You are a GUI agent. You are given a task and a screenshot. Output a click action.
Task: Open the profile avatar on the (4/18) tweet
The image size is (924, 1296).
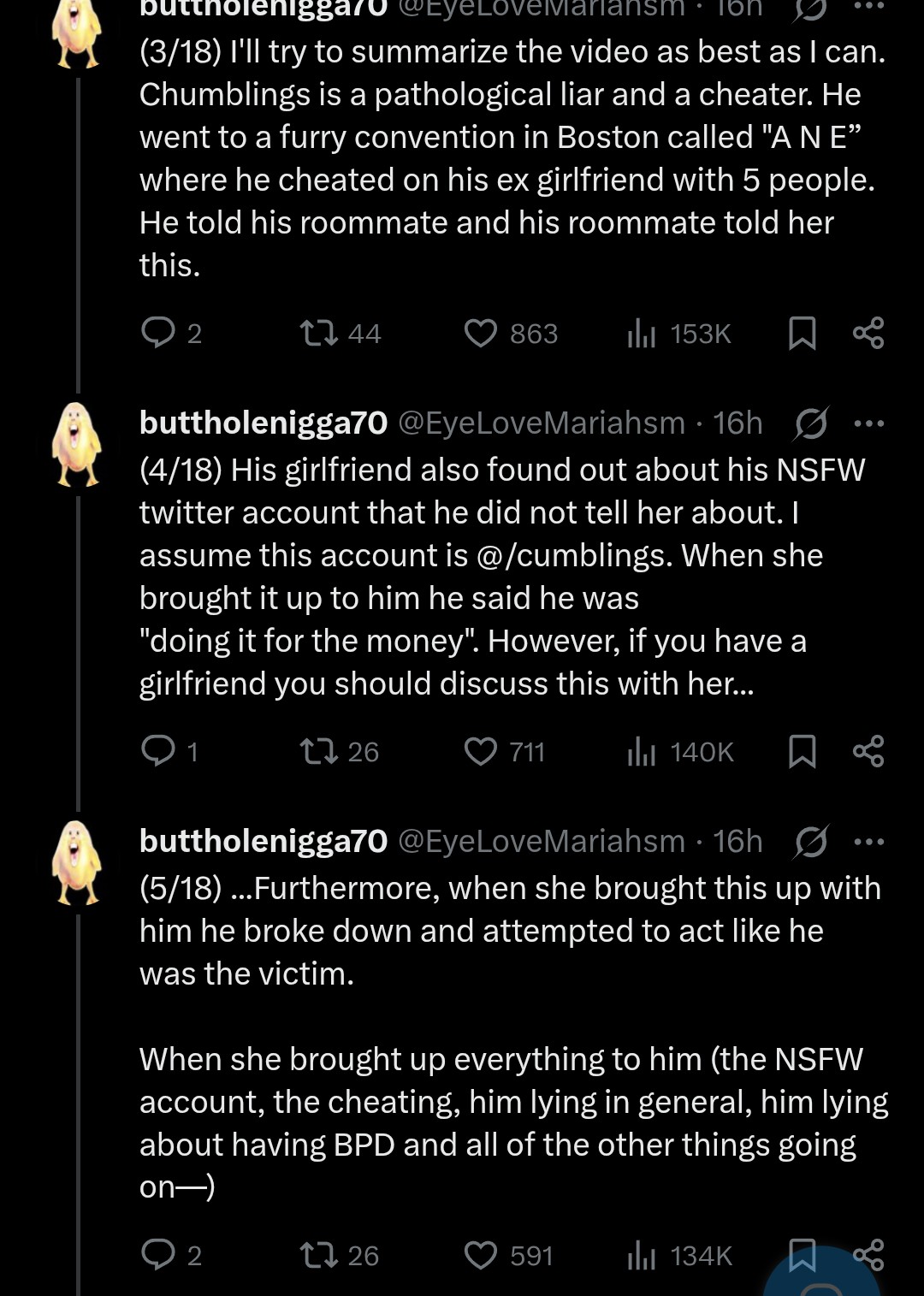tap(78, 445)
